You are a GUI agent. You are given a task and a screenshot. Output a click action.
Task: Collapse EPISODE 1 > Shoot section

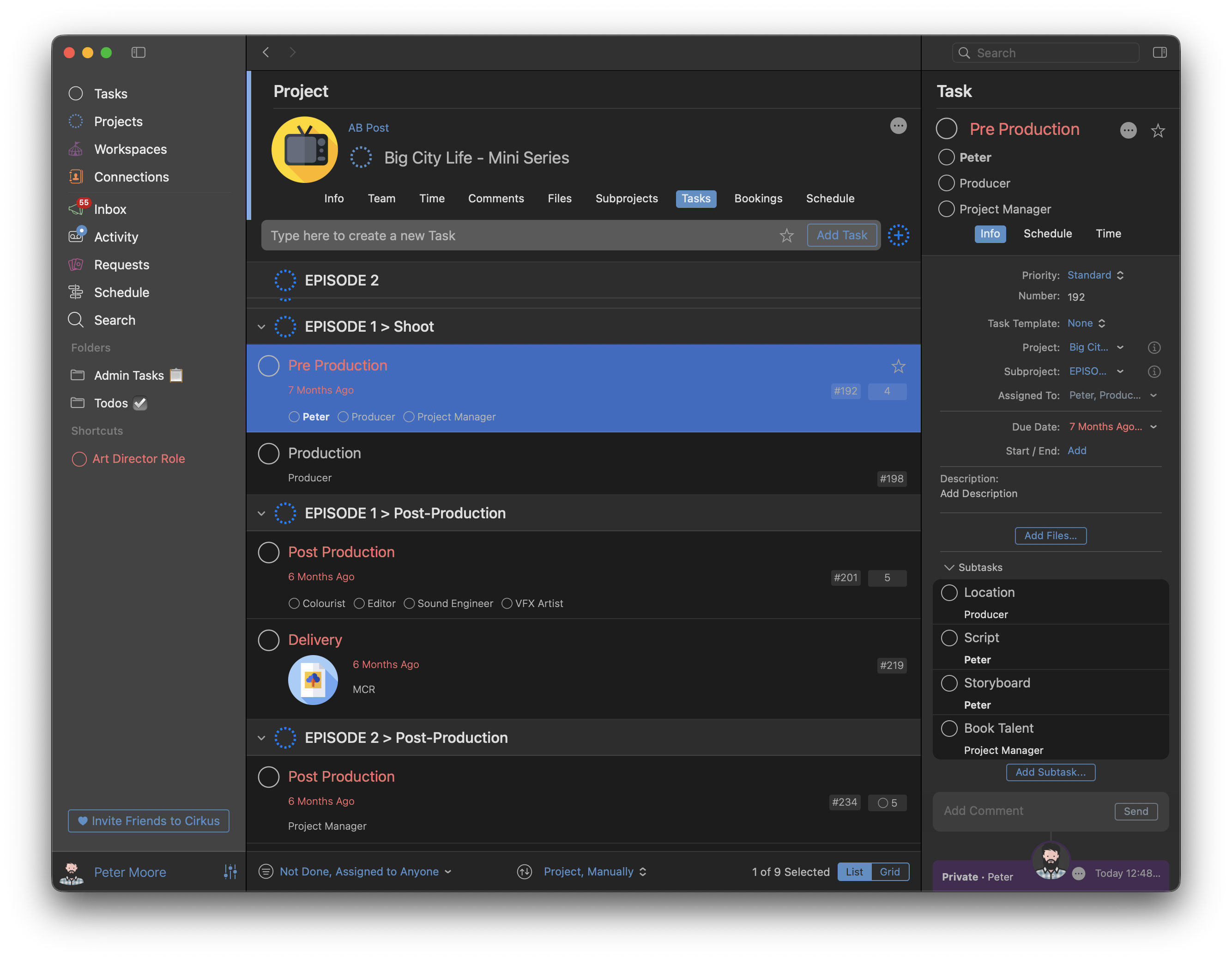click(x=261, y=327)
